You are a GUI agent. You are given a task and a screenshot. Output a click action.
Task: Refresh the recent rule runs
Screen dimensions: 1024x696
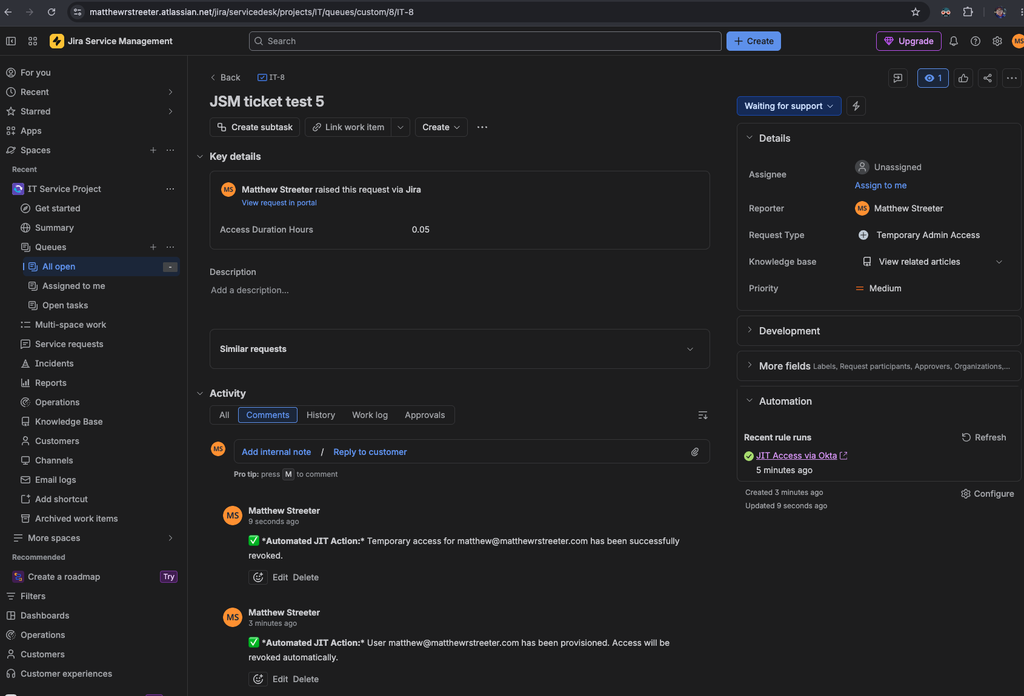tap(984, 437)
